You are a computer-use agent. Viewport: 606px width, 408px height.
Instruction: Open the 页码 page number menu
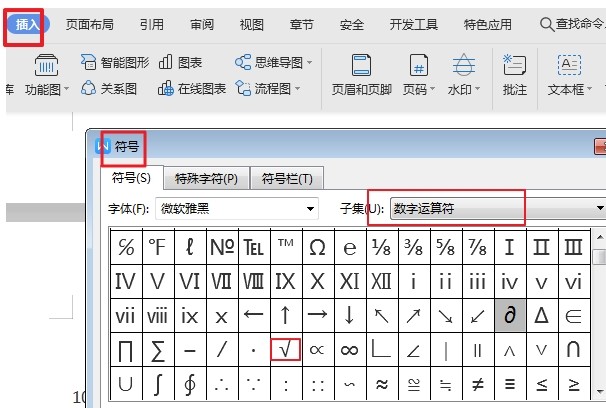(419, 76)
